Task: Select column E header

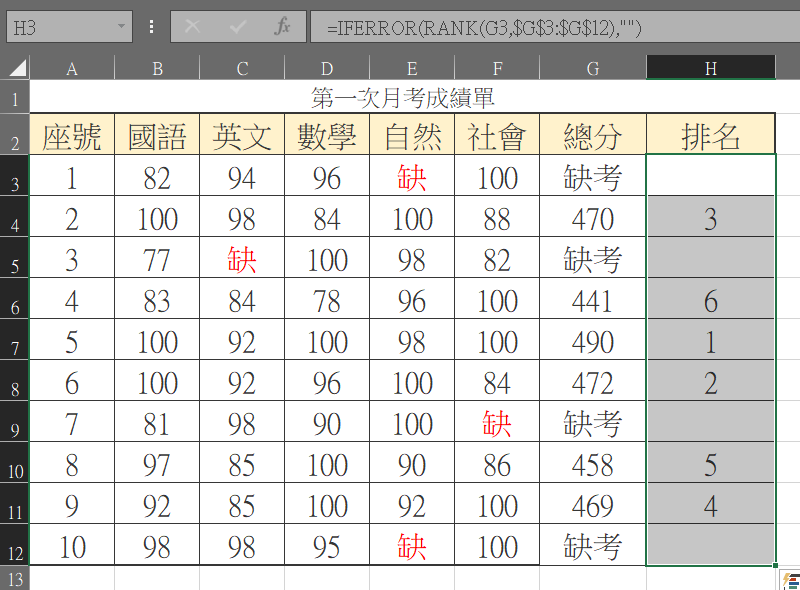Action: (x=412, y=68)
